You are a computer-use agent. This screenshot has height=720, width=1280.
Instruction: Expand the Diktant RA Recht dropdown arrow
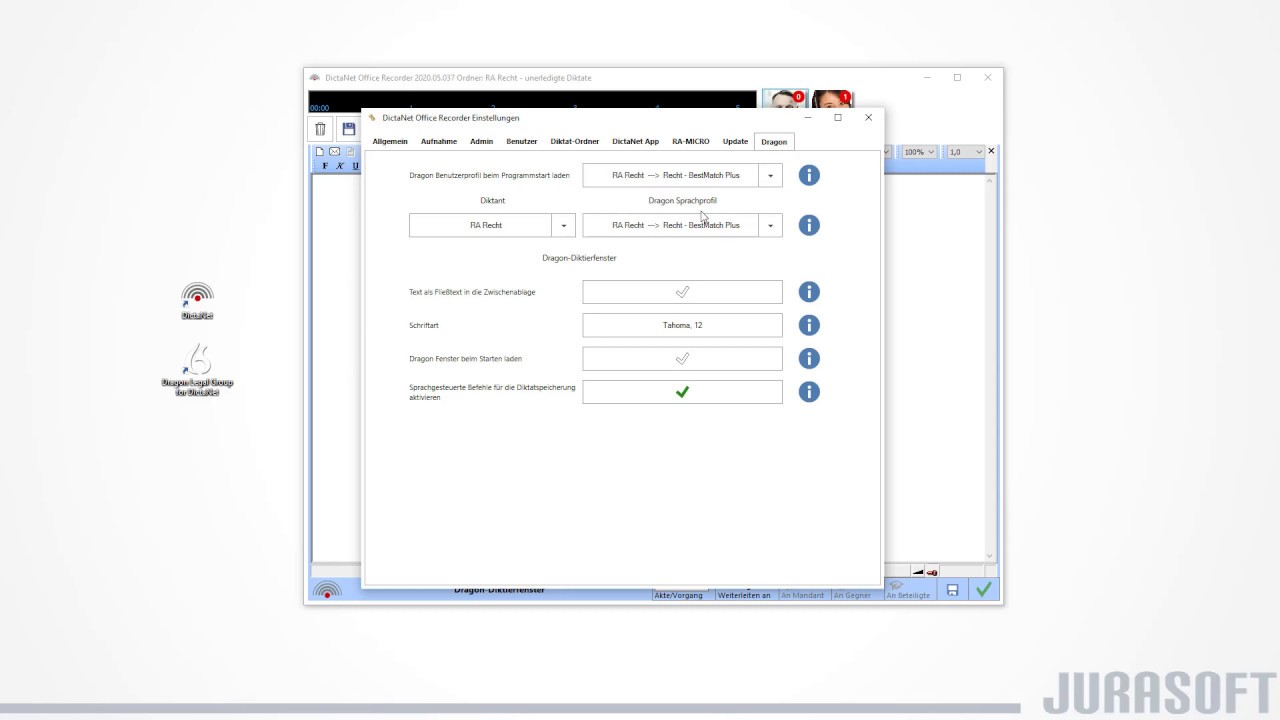point(563,225)
